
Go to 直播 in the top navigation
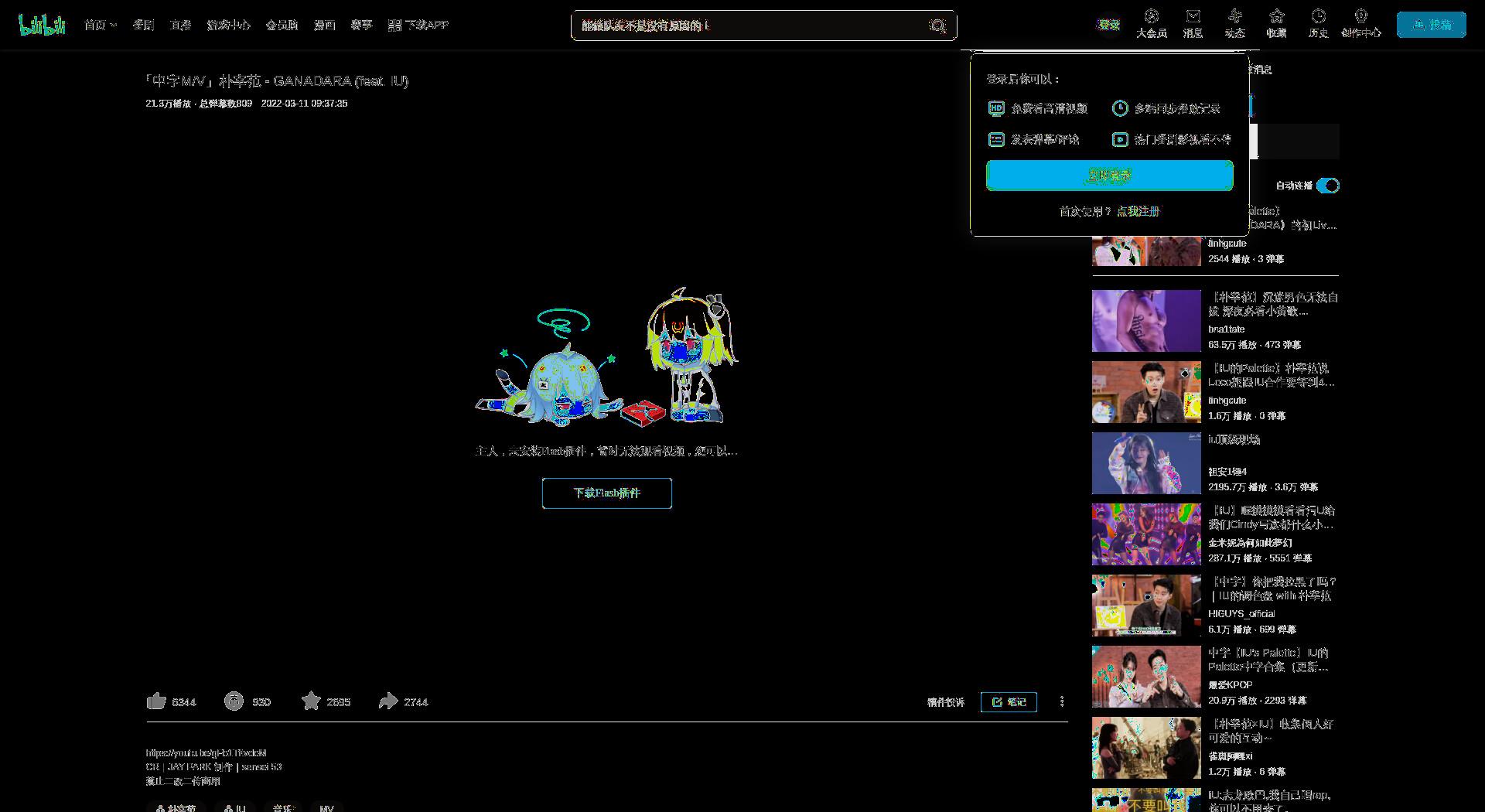pyautogui.click(x=180, y=26)
